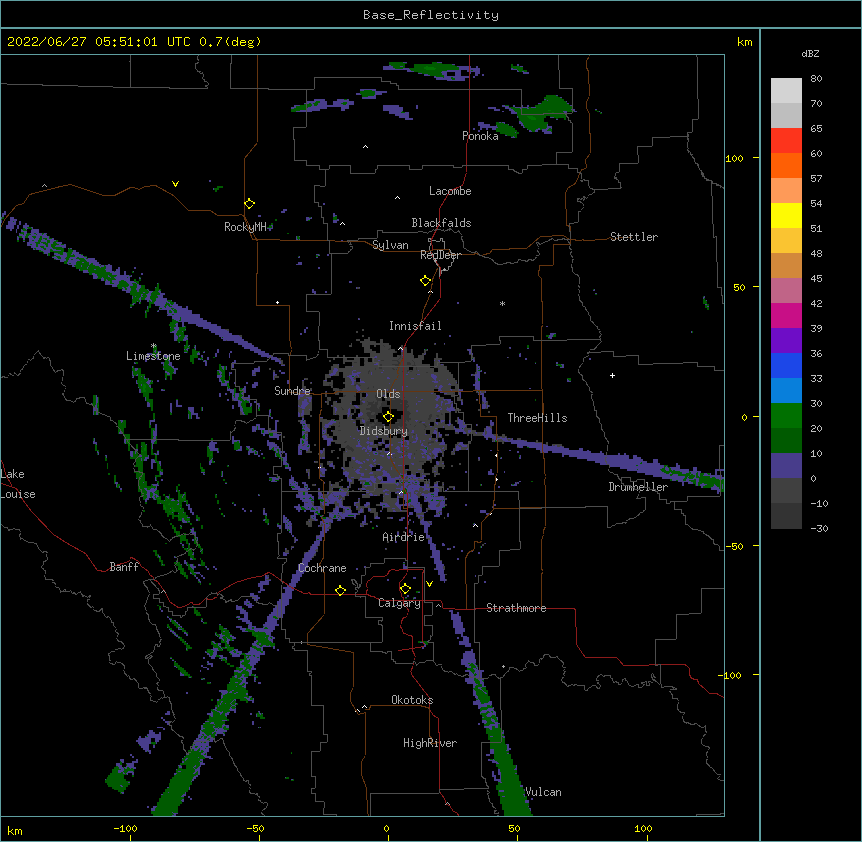This screenshot has height=842, width=862.
Task: Select the 45 value on dBZ legend
Action: pyautogui.click(x=816, y=279)
